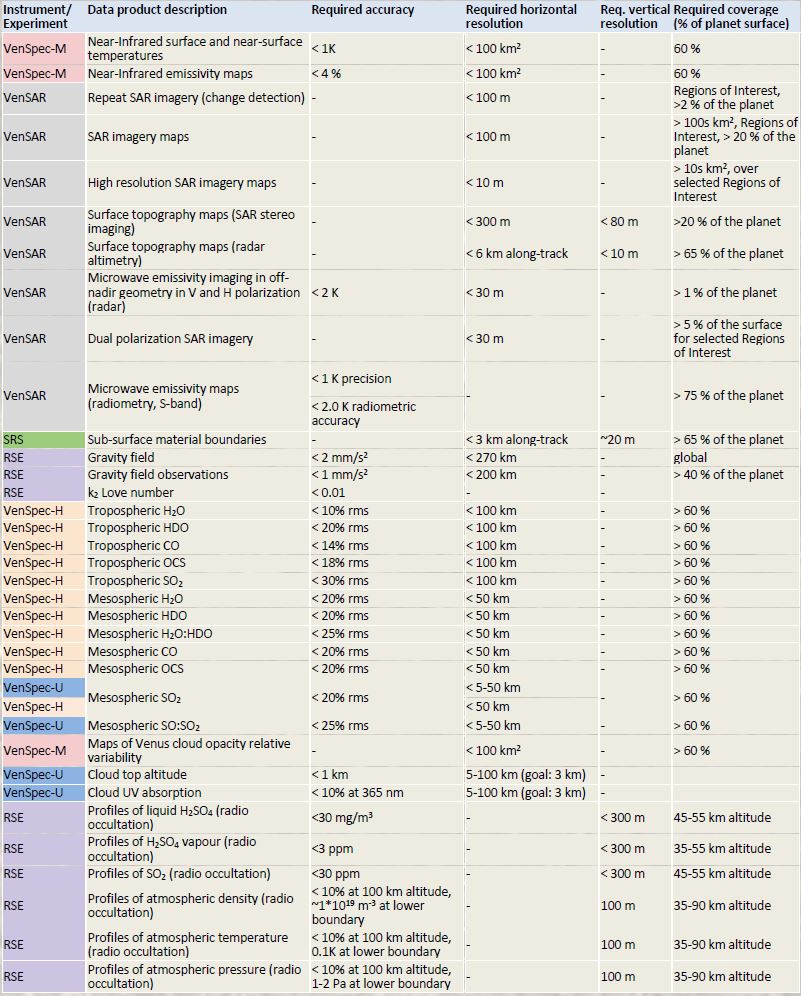Select the "< 18% rms" accuracy value

tap(340, 563)
